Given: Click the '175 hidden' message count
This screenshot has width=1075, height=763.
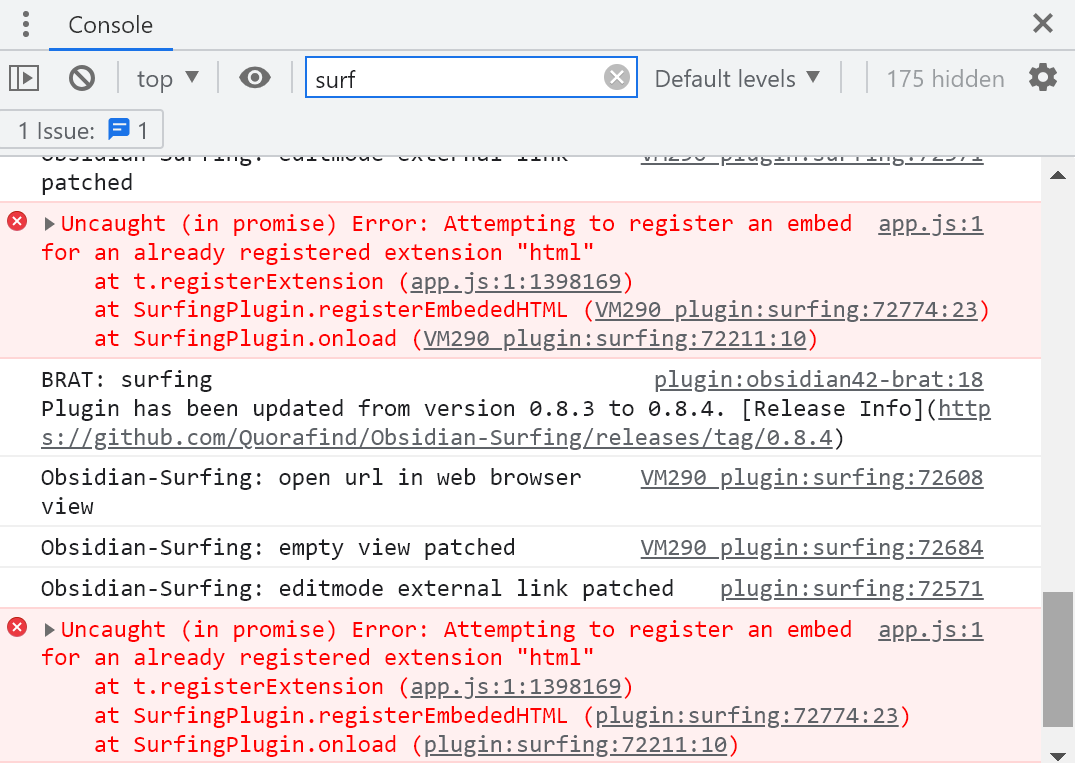Looking at the screenshot, I should click(945, 79).
